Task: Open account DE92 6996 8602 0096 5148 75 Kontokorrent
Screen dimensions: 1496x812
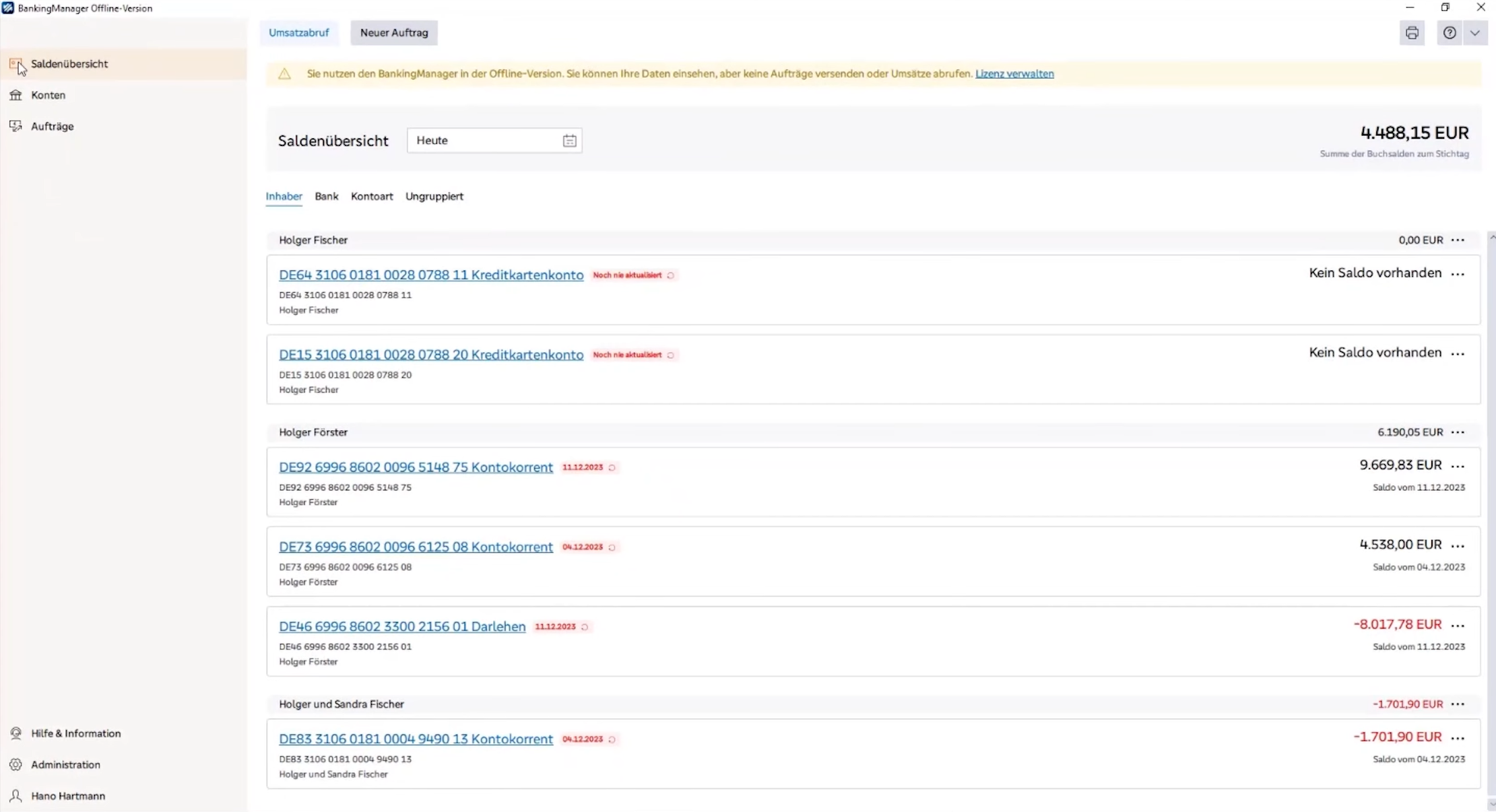Action: (x=415, y=467)
